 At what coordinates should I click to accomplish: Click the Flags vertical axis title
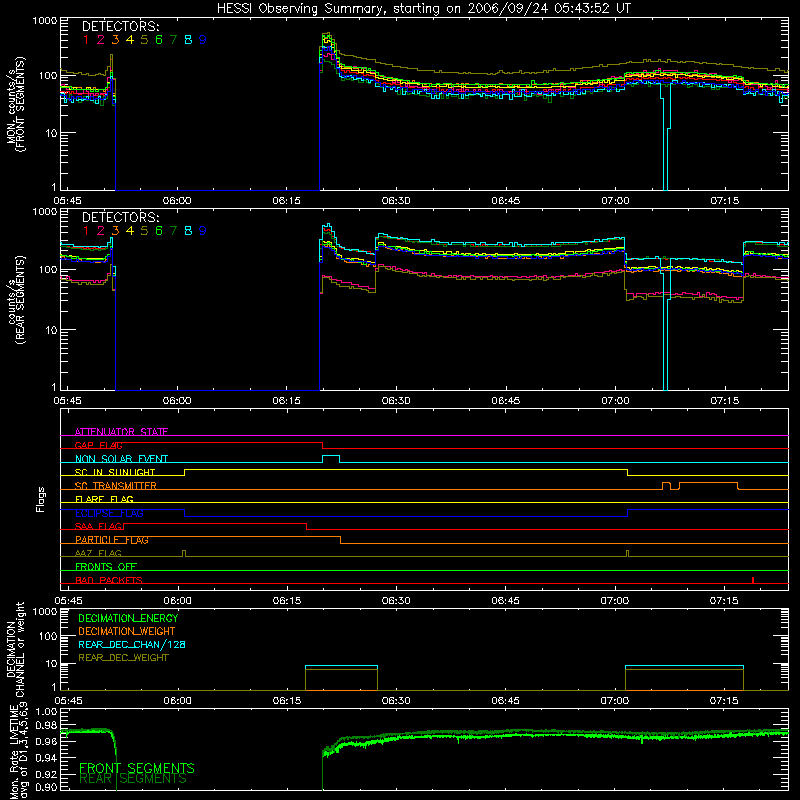41,499
